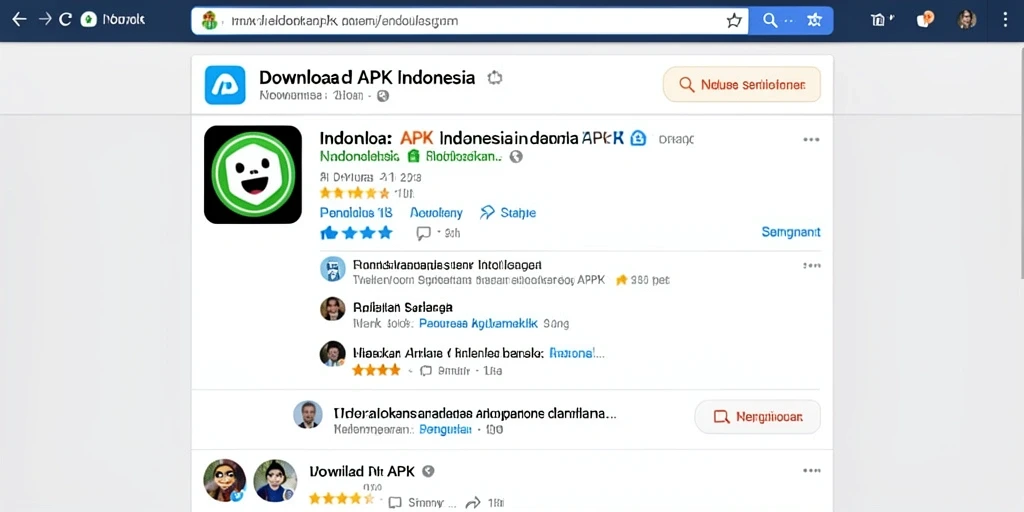This screenshot has width=1024, height=512.
Task: Click the first comment's blue avatar icon
Action: [x=332, y=269]
